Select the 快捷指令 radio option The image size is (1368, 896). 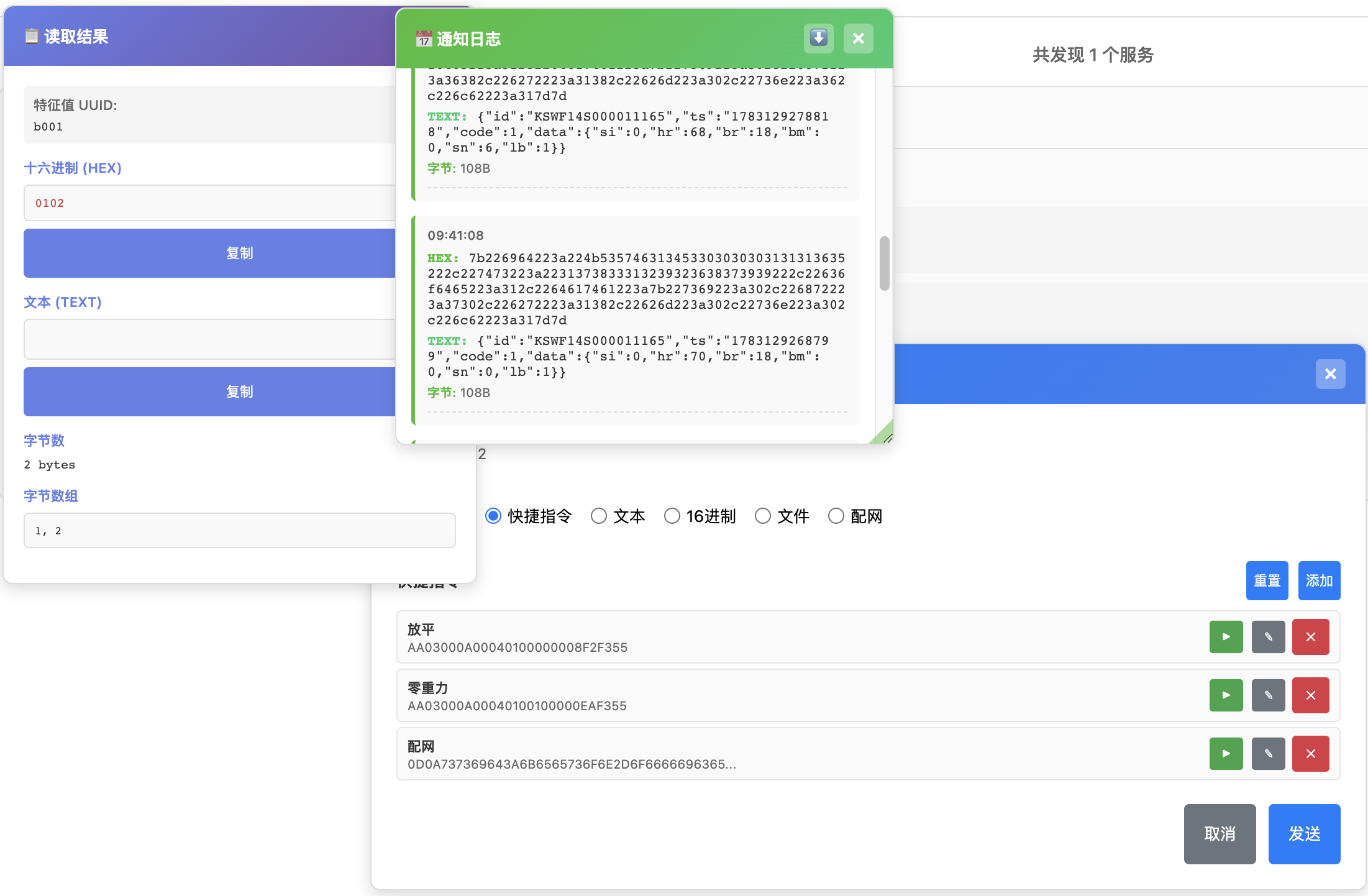tap(493, 516)
